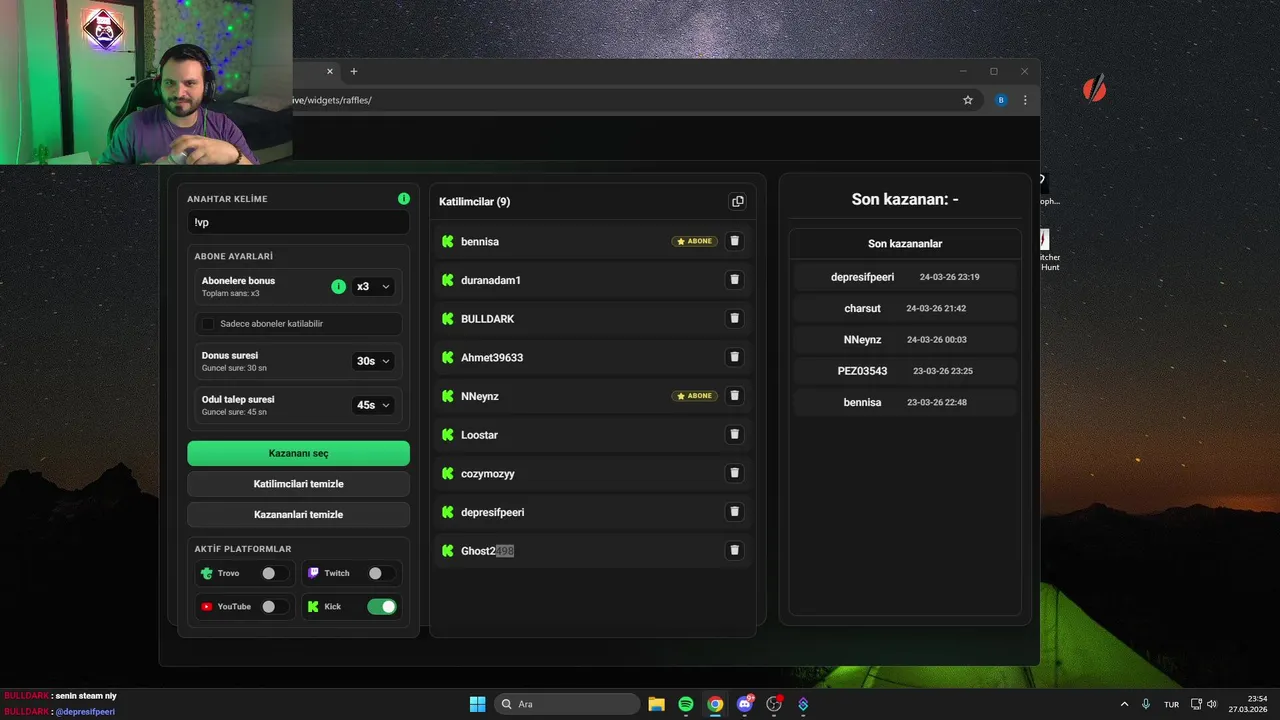This screenshot has width=1280, height=720.
Task: Click the Katilimcilar (9) heading
Action: click(x=474, y=202)
